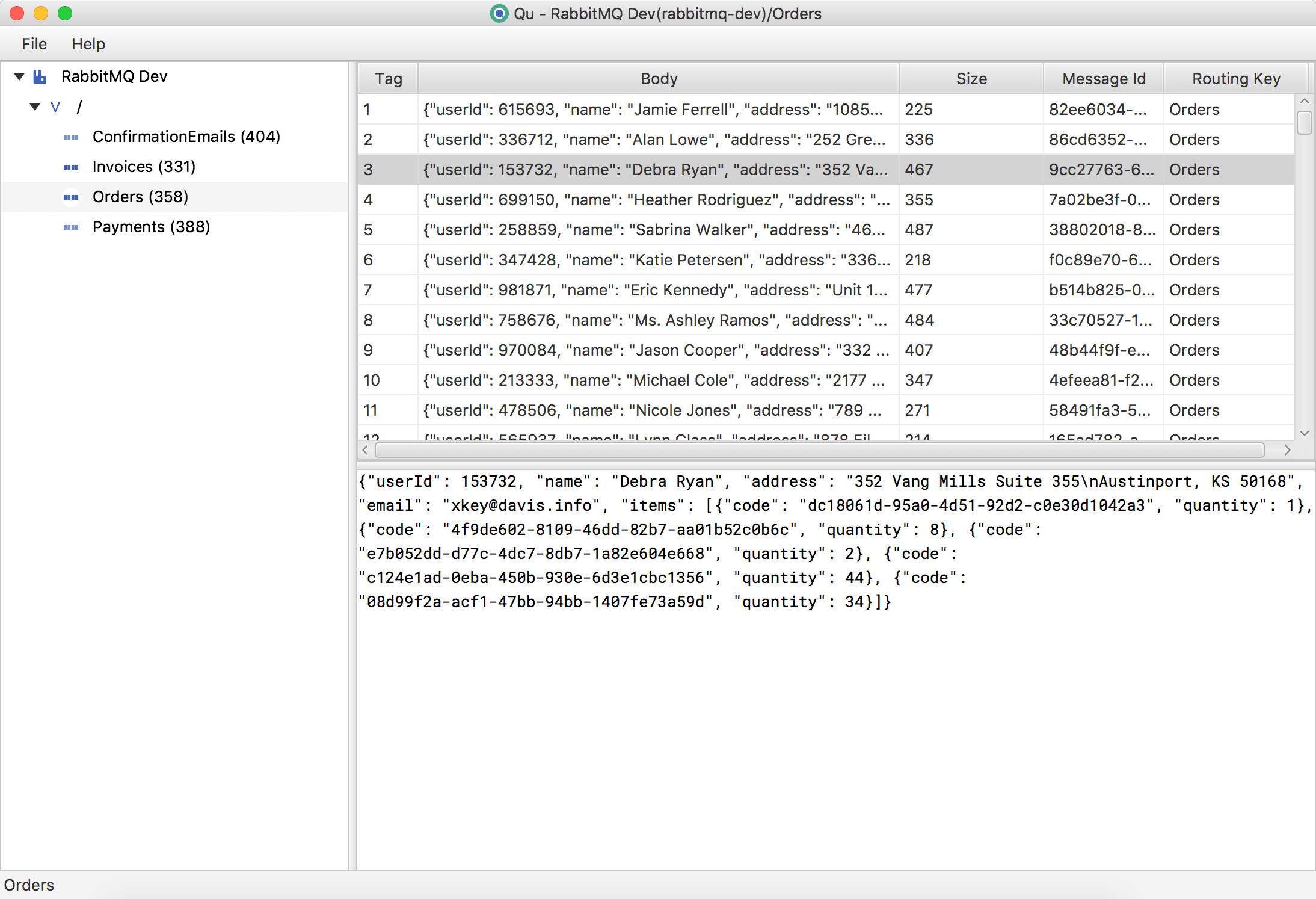Select the Katie Petersen message row
1316x899 pixels.
point(826,260)
